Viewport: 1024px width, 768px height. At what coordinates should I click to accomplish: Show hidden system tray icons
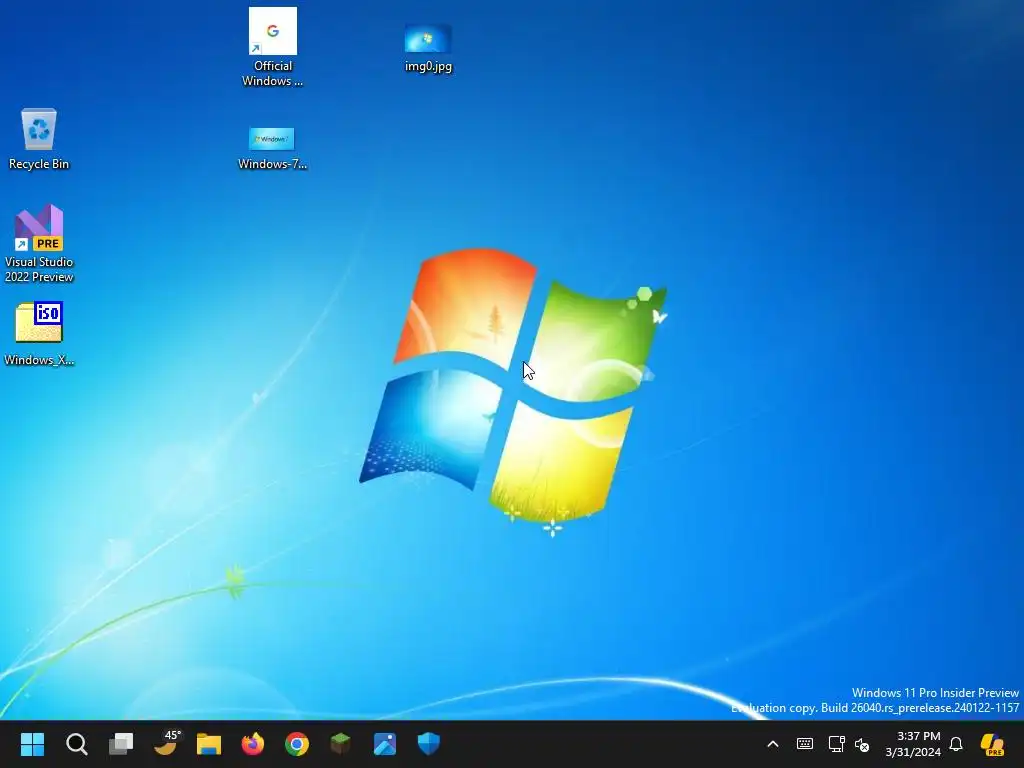pyautogui.click(x=773, y=744)
